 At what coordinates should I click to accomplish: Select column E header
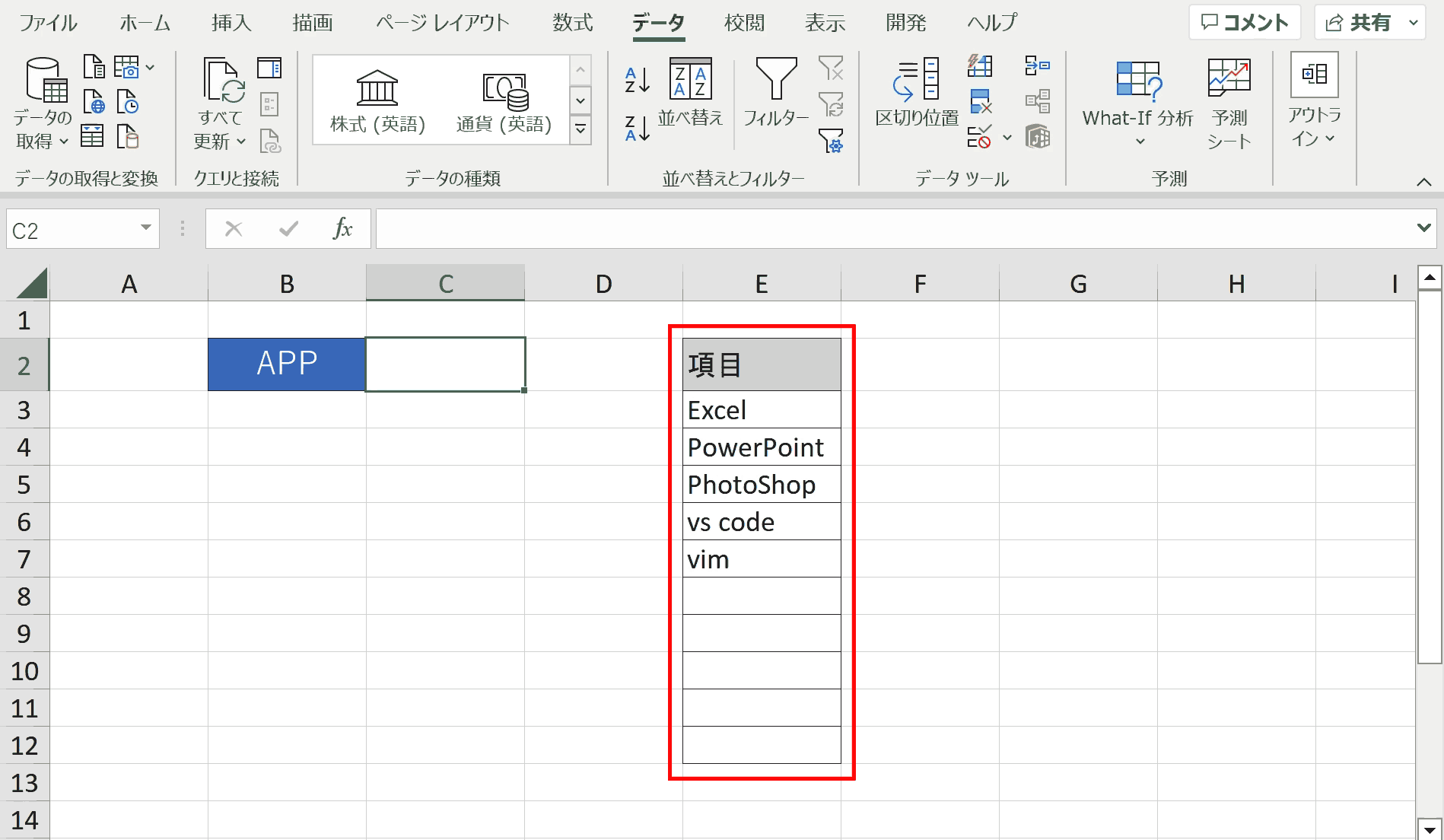click(762, 284)
